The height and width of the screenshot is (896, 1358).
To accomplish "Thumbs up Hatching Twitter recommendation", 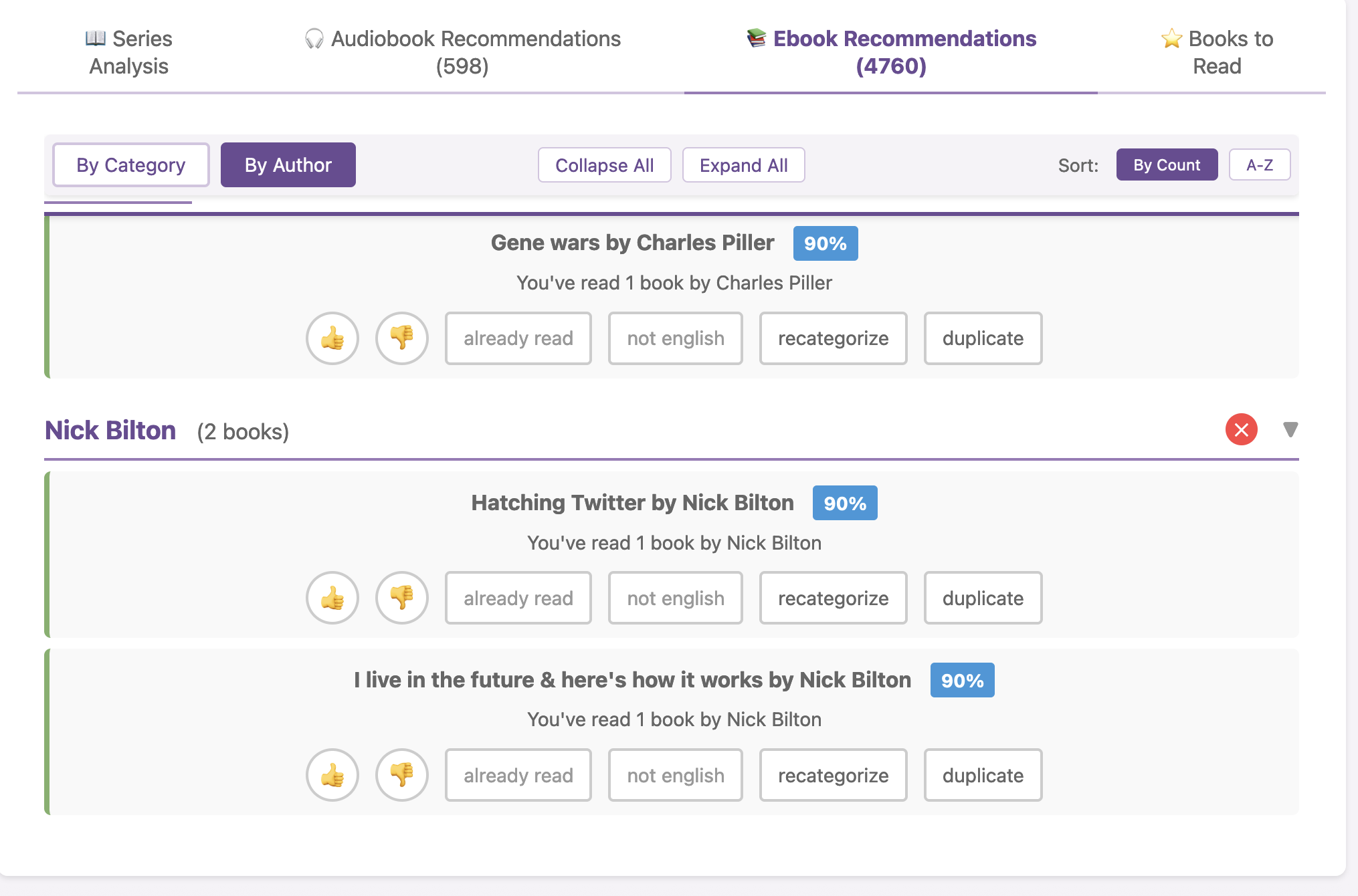I will click(x=332, y=598).
